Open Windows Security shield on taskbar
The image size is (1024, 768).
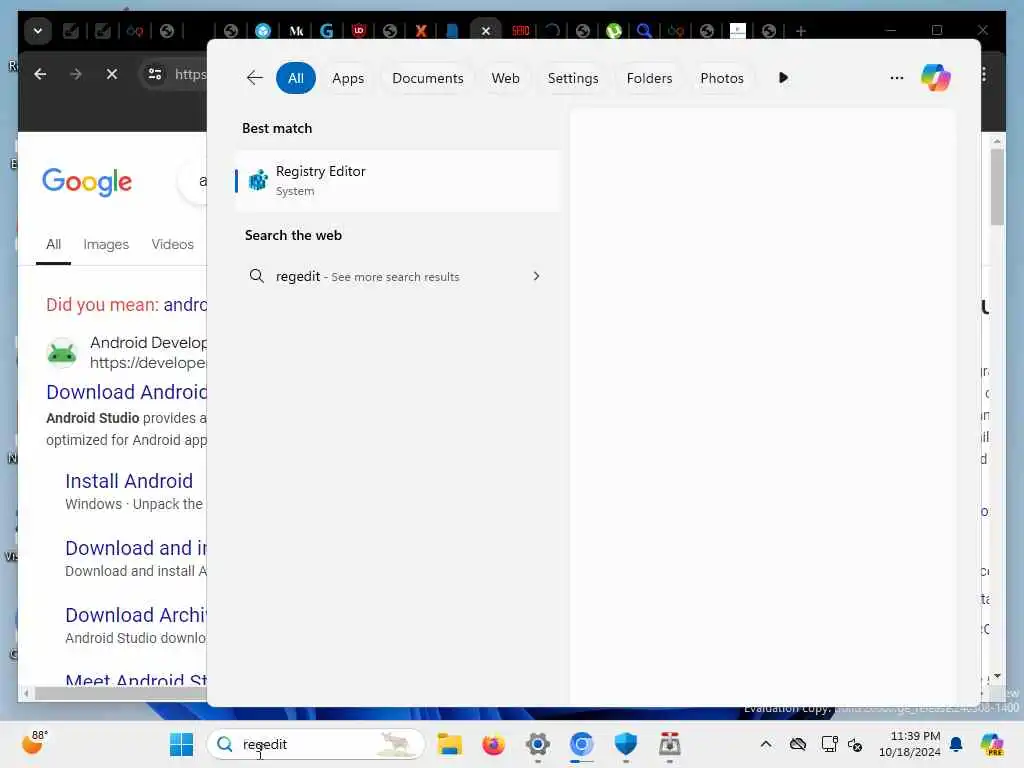coord(626,744)
